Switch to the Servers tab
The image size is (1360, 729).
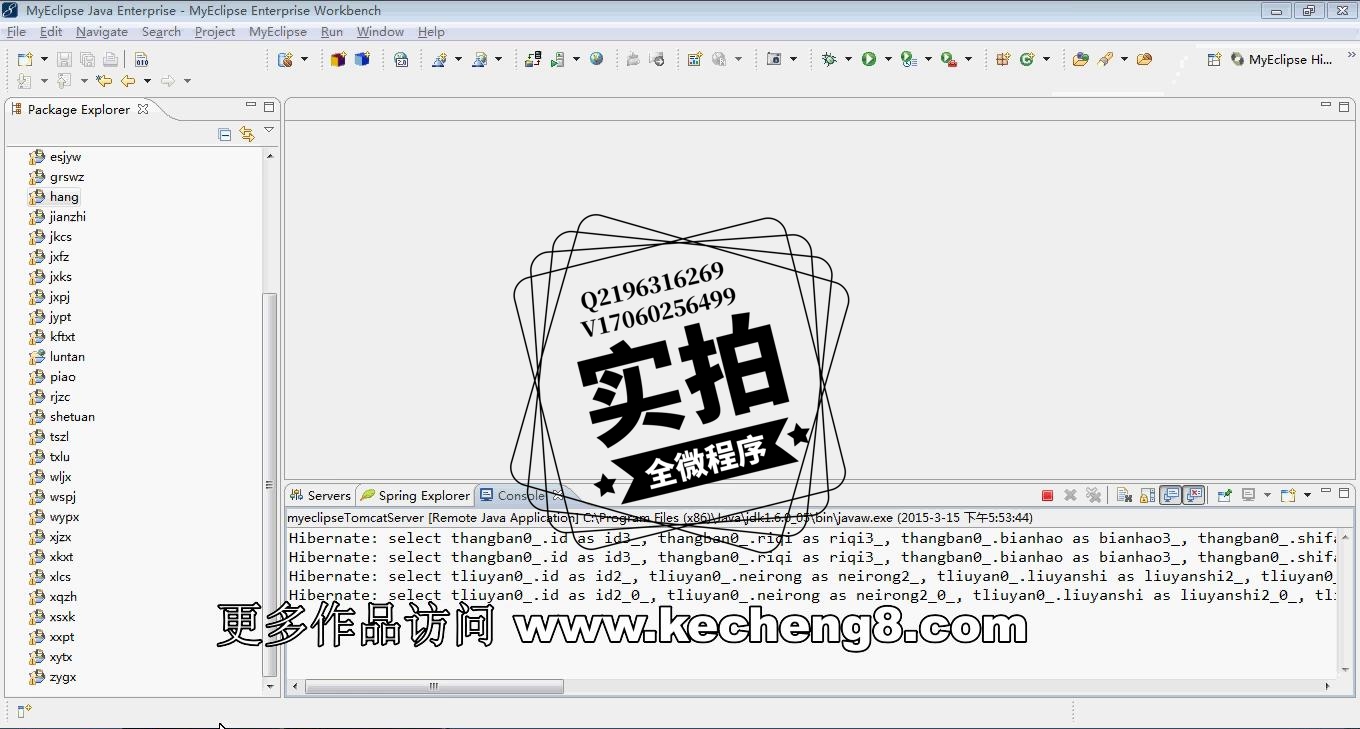320,495
